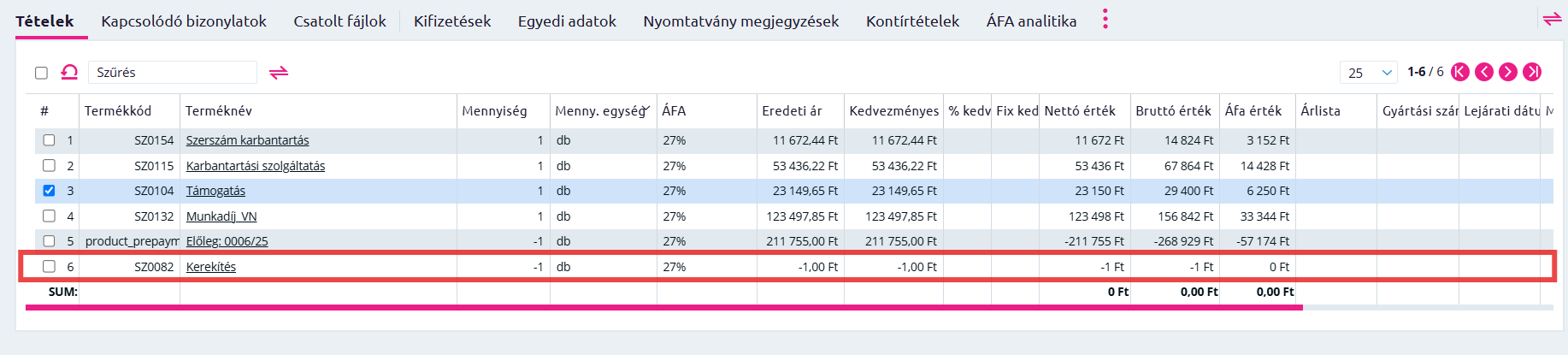This screenshot has height=355, width=1568.
Task: Open the three-dot more tabs menu
Action: tap(1105, 20)
